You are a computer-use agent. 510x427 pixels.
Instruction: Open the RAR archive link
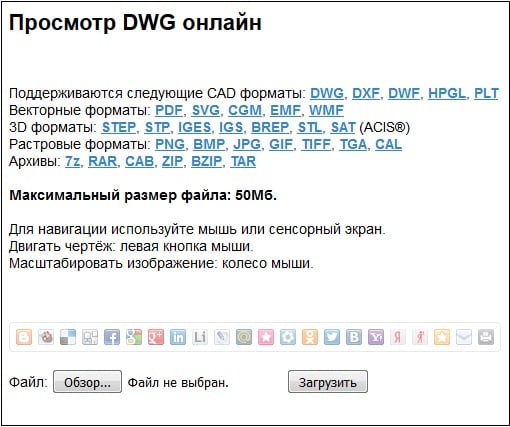103,161
